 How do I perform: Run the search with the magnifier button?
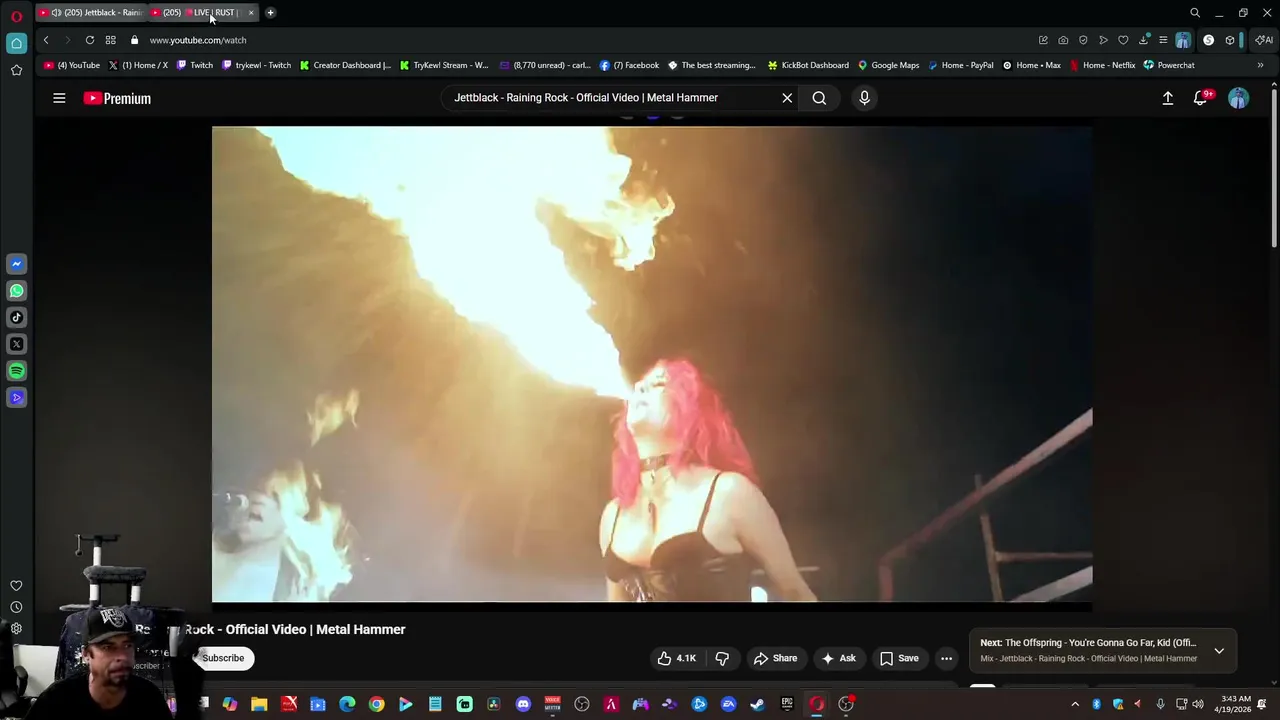click(x=819, y=98)
